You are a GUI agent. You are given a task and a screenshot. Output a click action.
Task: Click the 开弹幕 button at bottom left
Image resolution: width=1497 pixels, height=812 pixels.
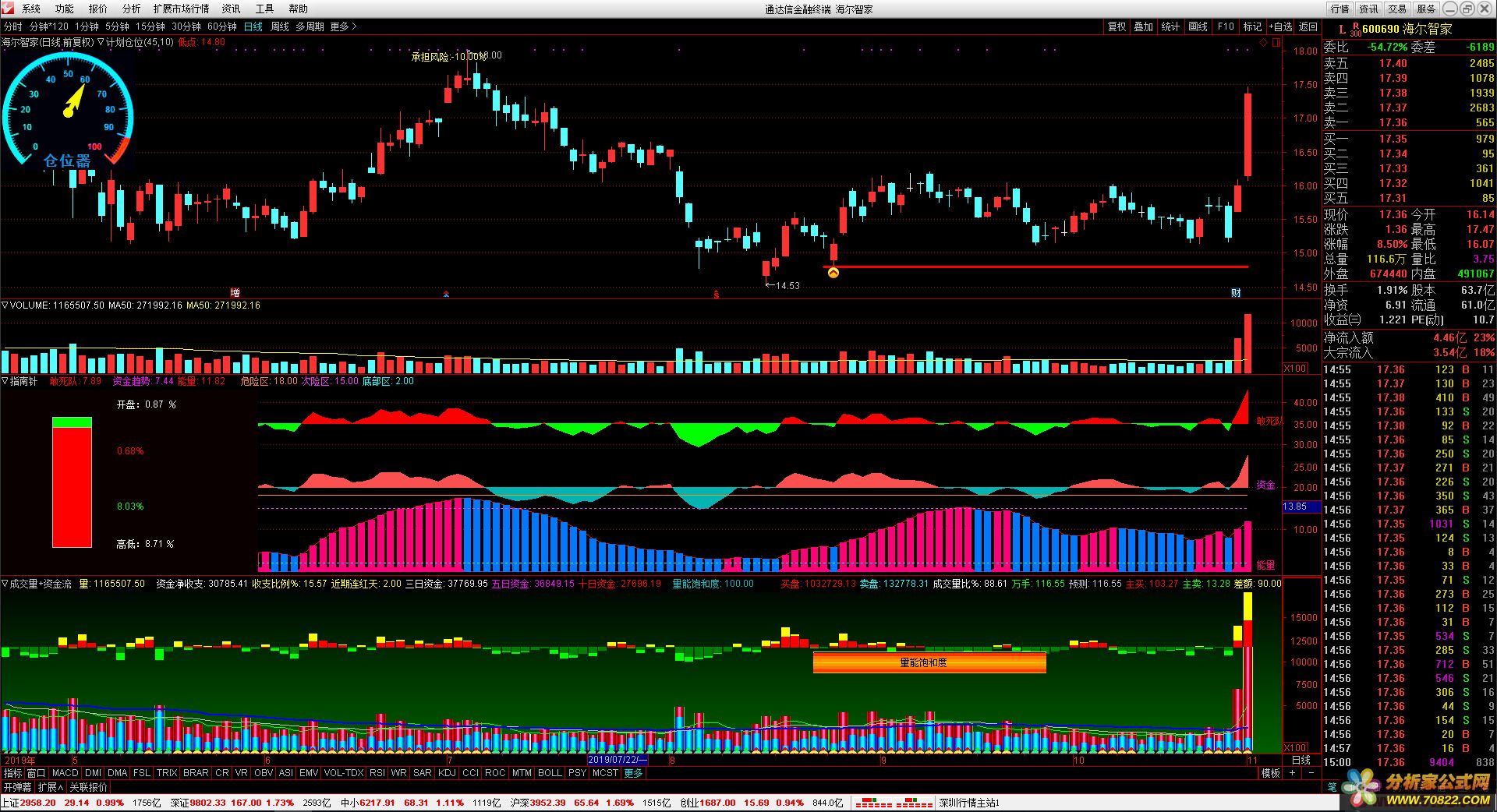point(17,787)
